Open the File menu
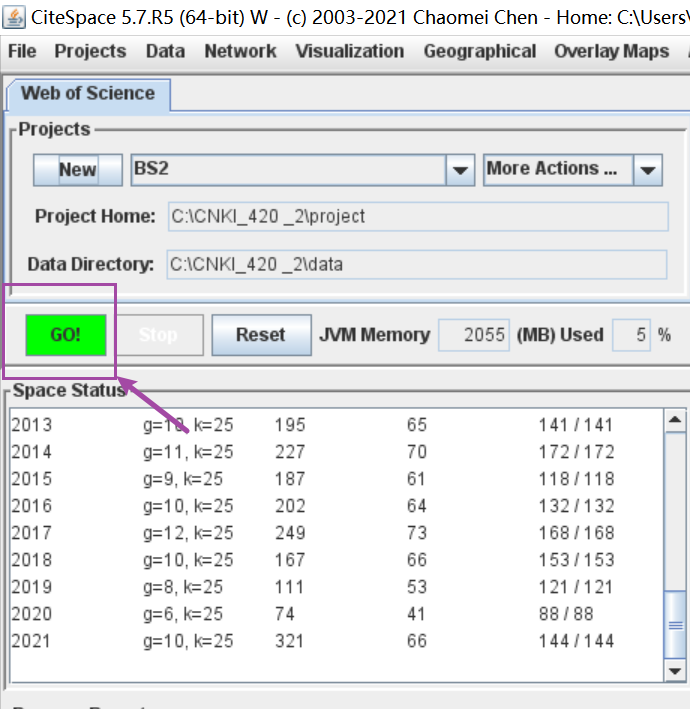Image resolution: width=690 pixels, height=709 pixels. click(22, 51)
